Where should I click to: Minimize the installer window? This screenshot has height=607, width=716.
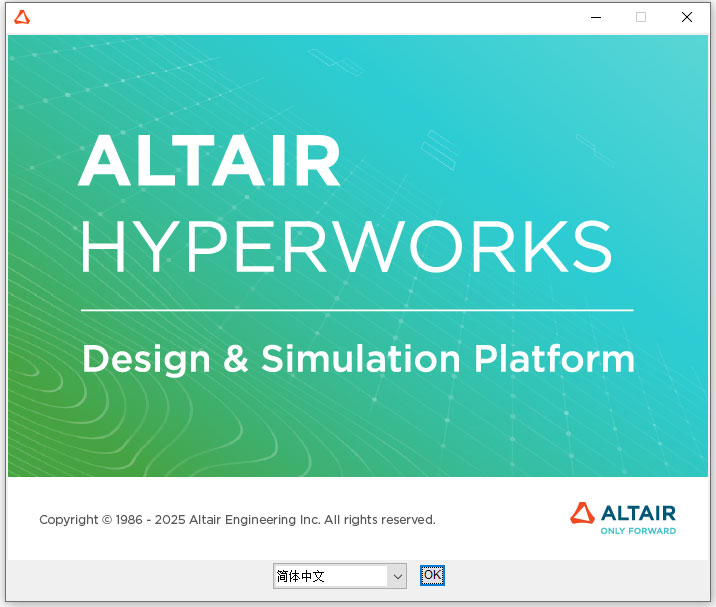click(x=596, y=17)
